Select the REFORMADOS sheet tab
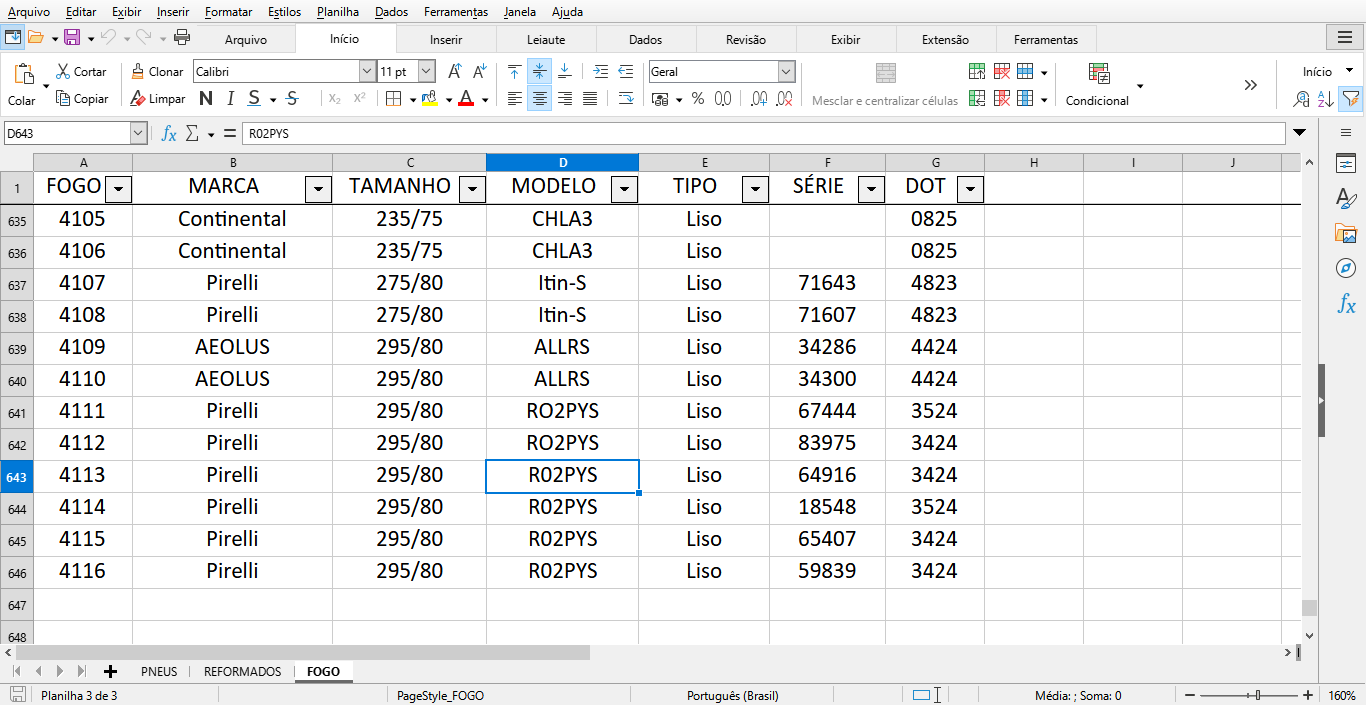This screenshot has height=705, width=1366. click(x=242, y=672)
